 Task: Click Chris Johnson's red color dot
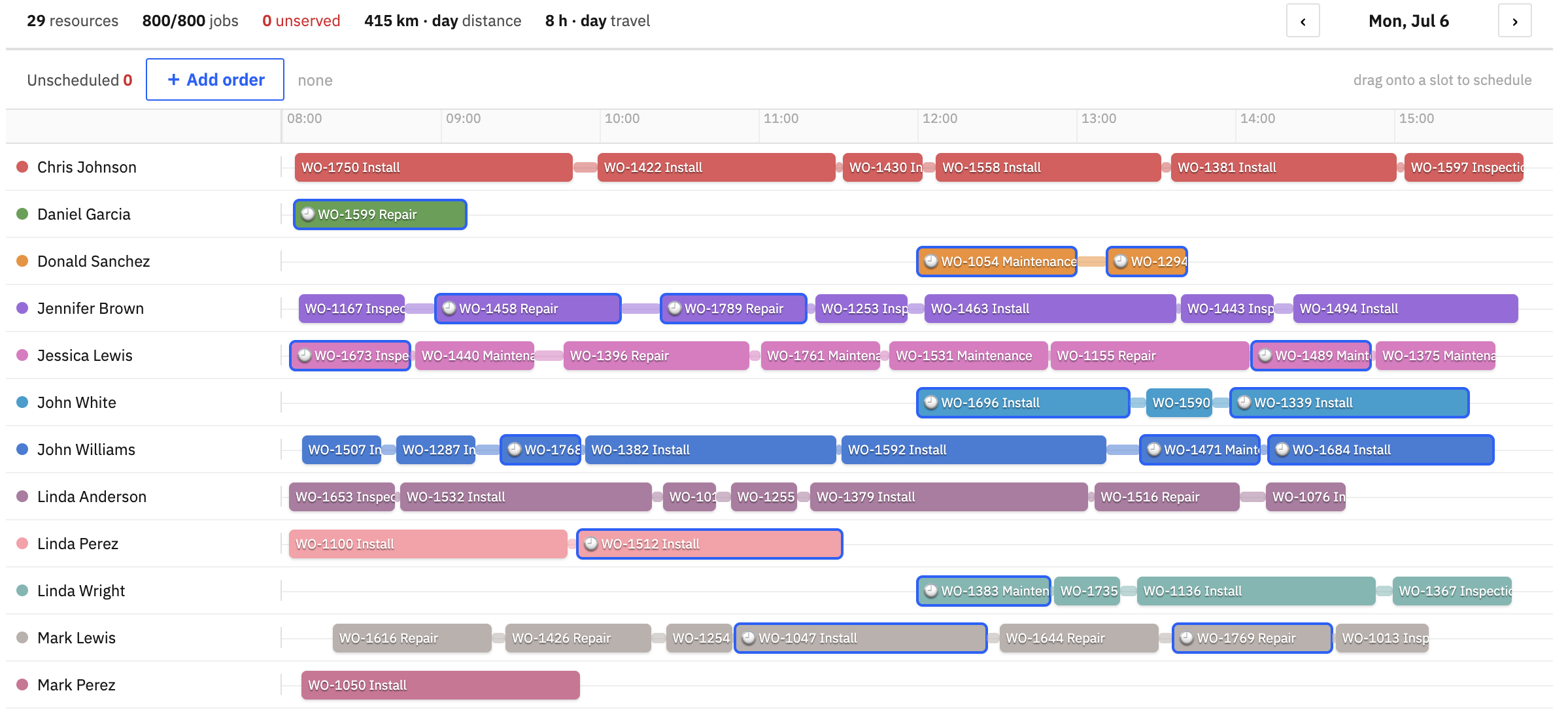tap(22, 167)
